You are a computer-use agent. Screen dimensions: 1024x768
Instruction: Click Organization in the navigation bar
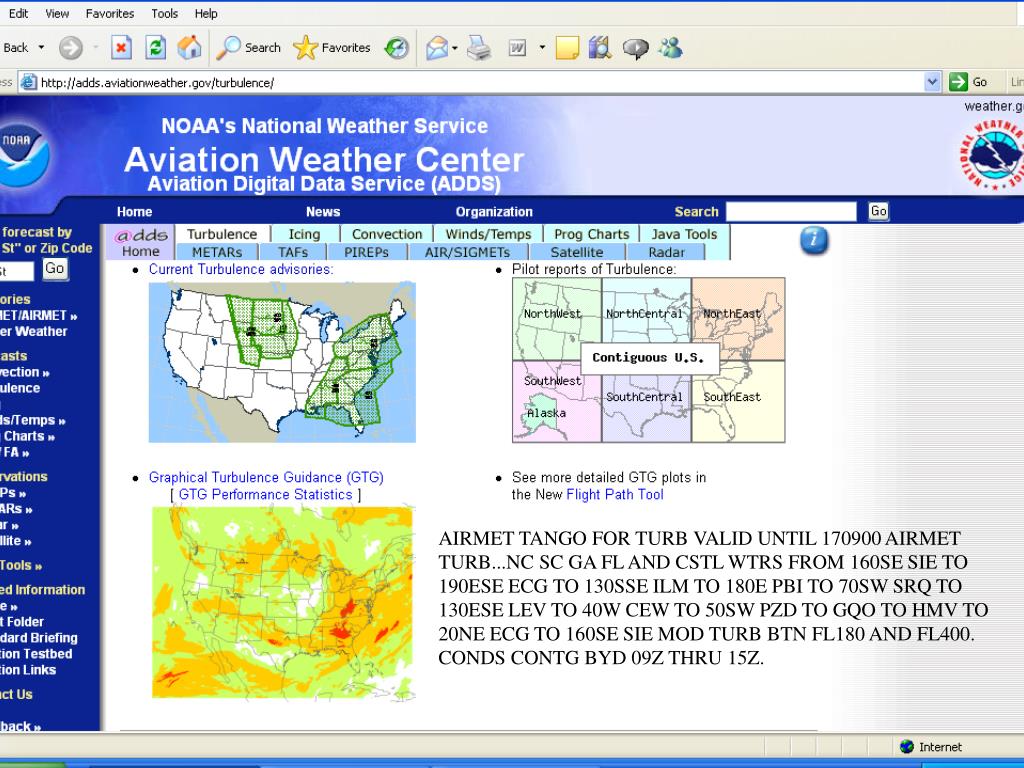pos(494,212)
